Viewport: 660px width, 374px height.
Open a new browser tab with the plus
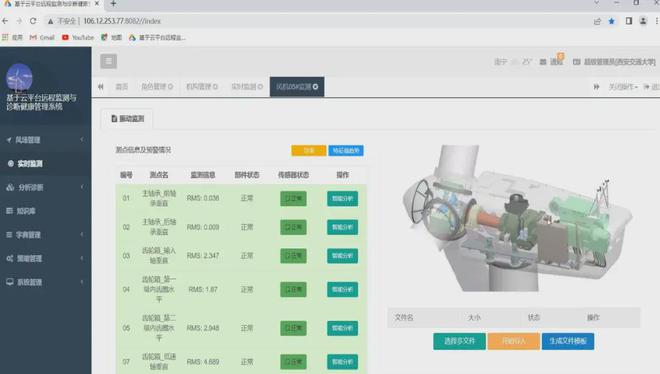[113, 4]
